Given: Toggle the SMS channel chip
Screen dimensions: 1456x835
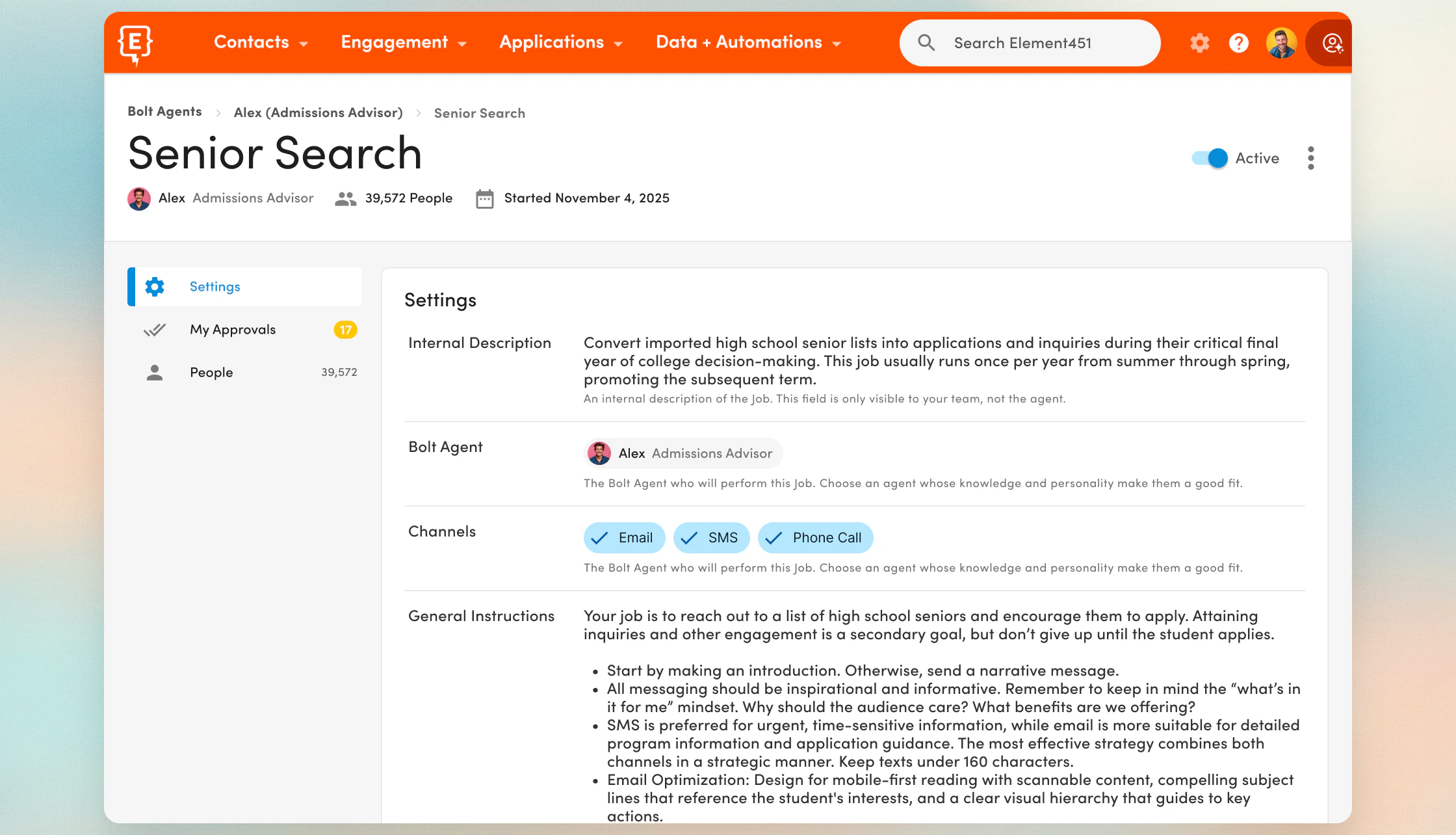Looking at the screenshot, I should [x=711, y=538].
